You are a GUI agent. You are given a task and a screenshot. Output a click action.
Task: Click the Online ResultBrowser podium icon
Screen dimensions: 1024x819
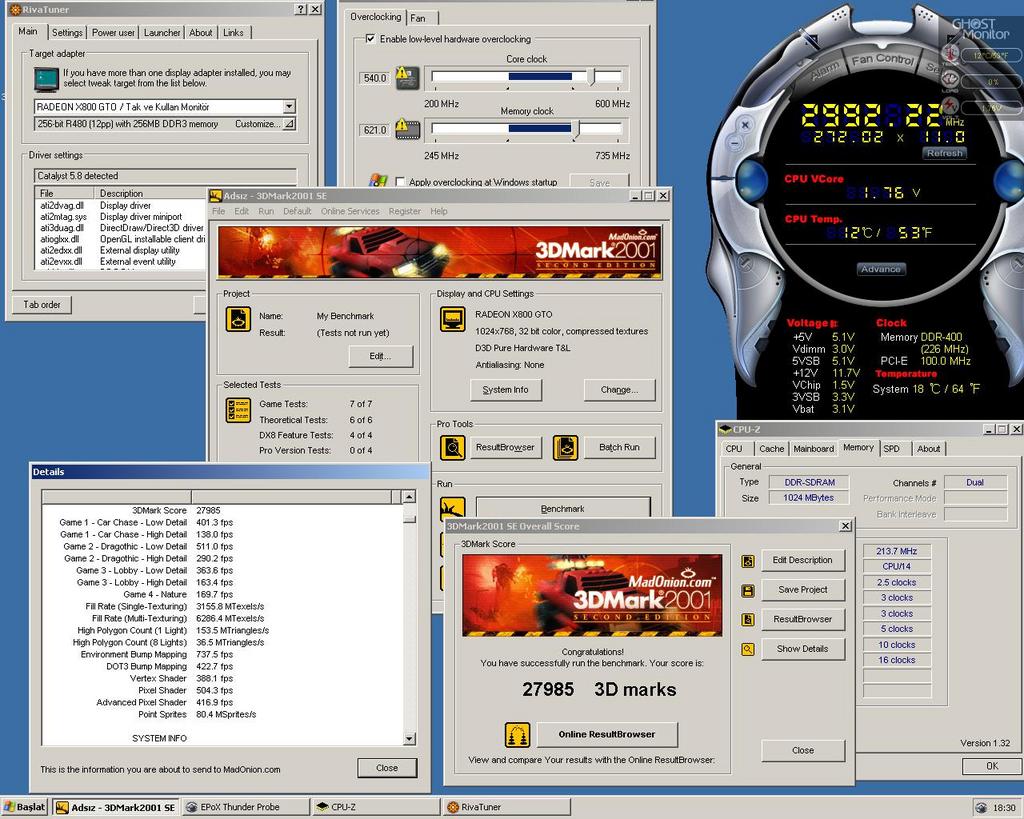517,735
